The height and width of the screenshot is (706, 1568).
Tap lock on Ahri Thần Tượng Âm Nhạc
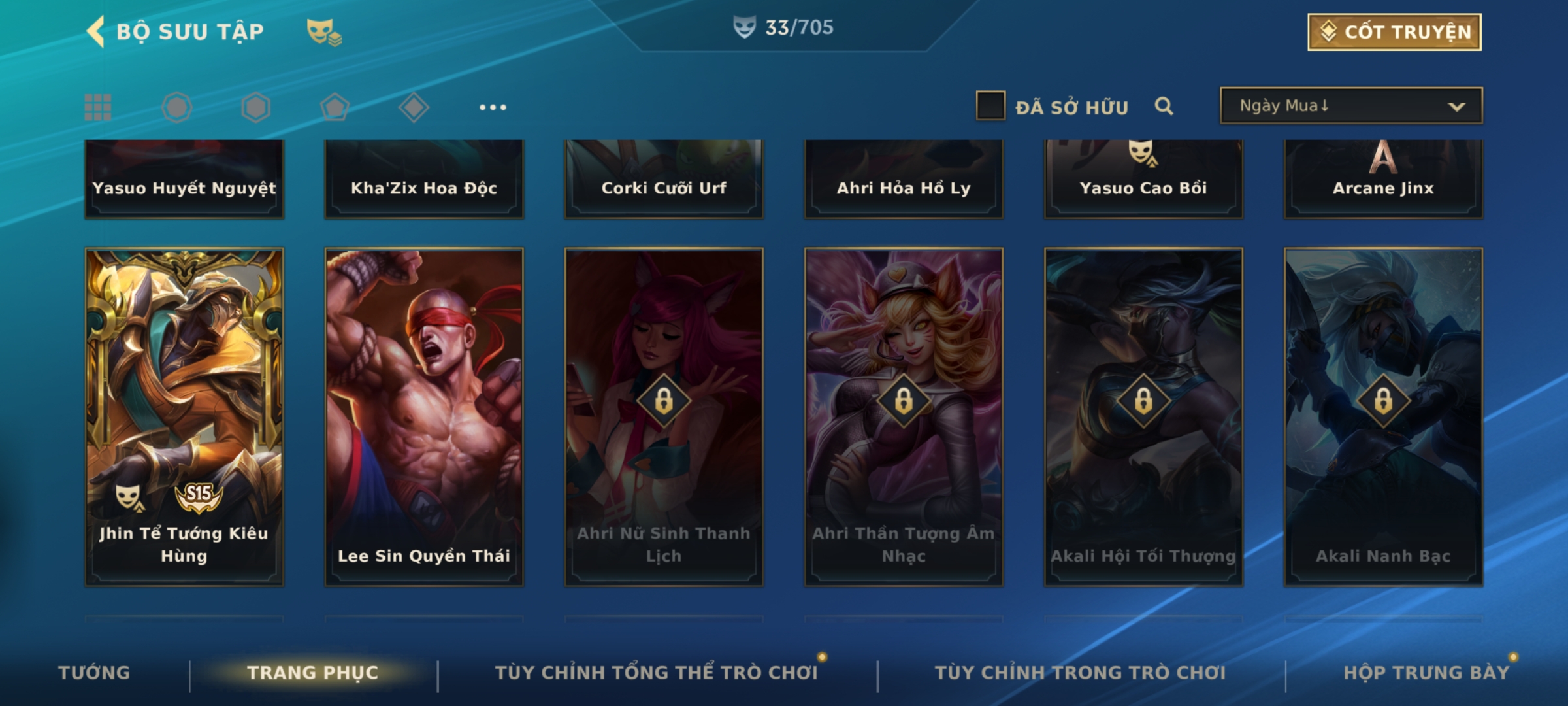click(904, 400)
